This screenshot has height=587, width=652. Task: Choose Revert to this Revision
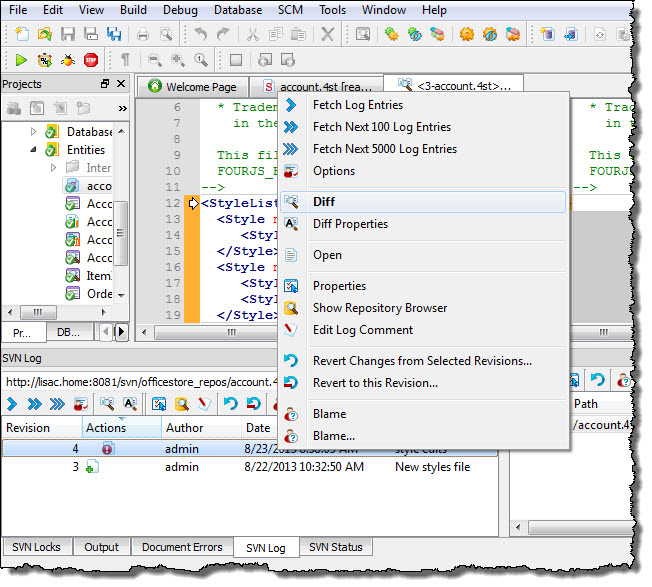[423, 383]
